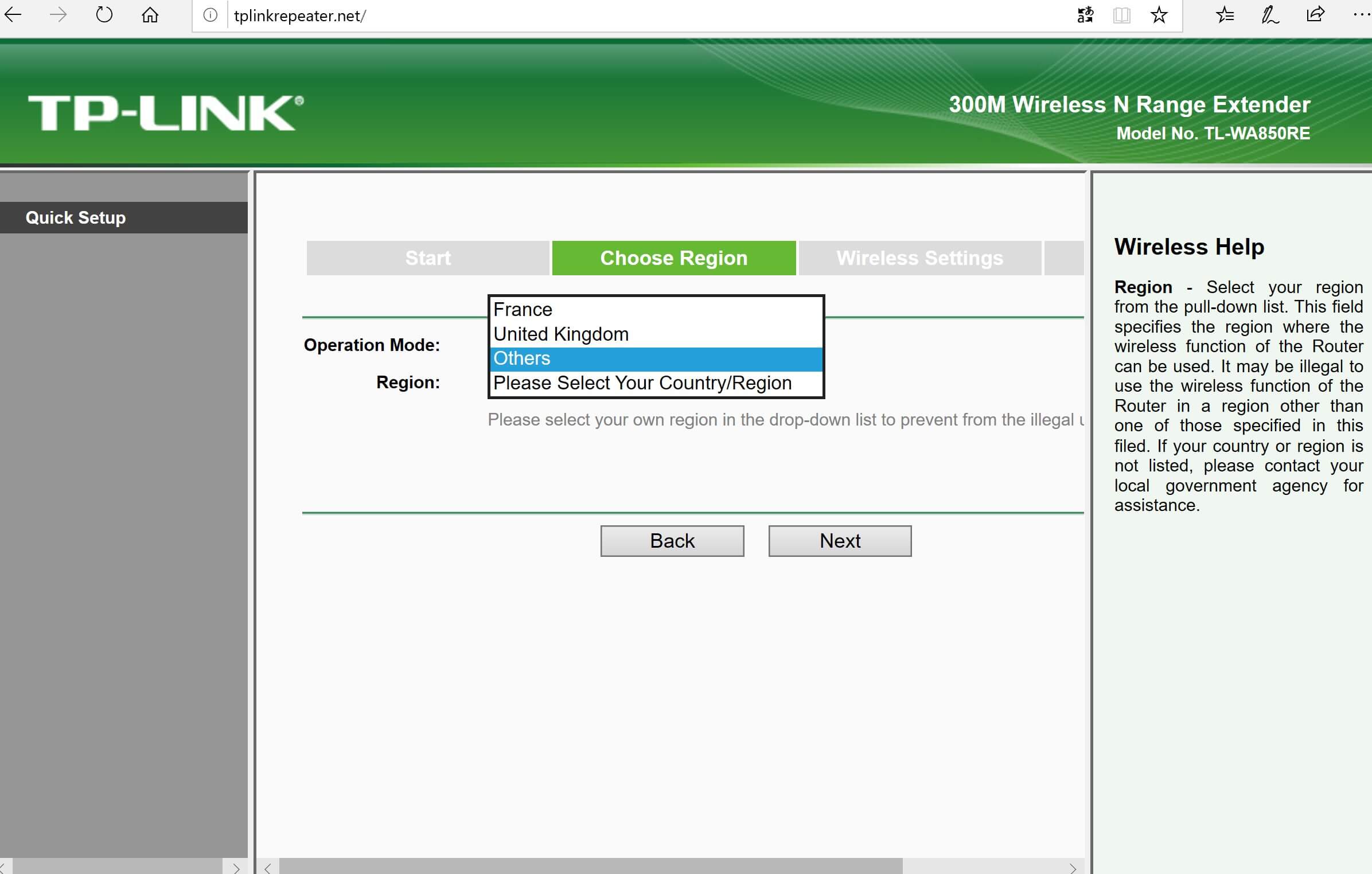The height and width of the screenshot is (874, 1372).
Task: Open Quick Setup in sidebar
Action: 76,218
